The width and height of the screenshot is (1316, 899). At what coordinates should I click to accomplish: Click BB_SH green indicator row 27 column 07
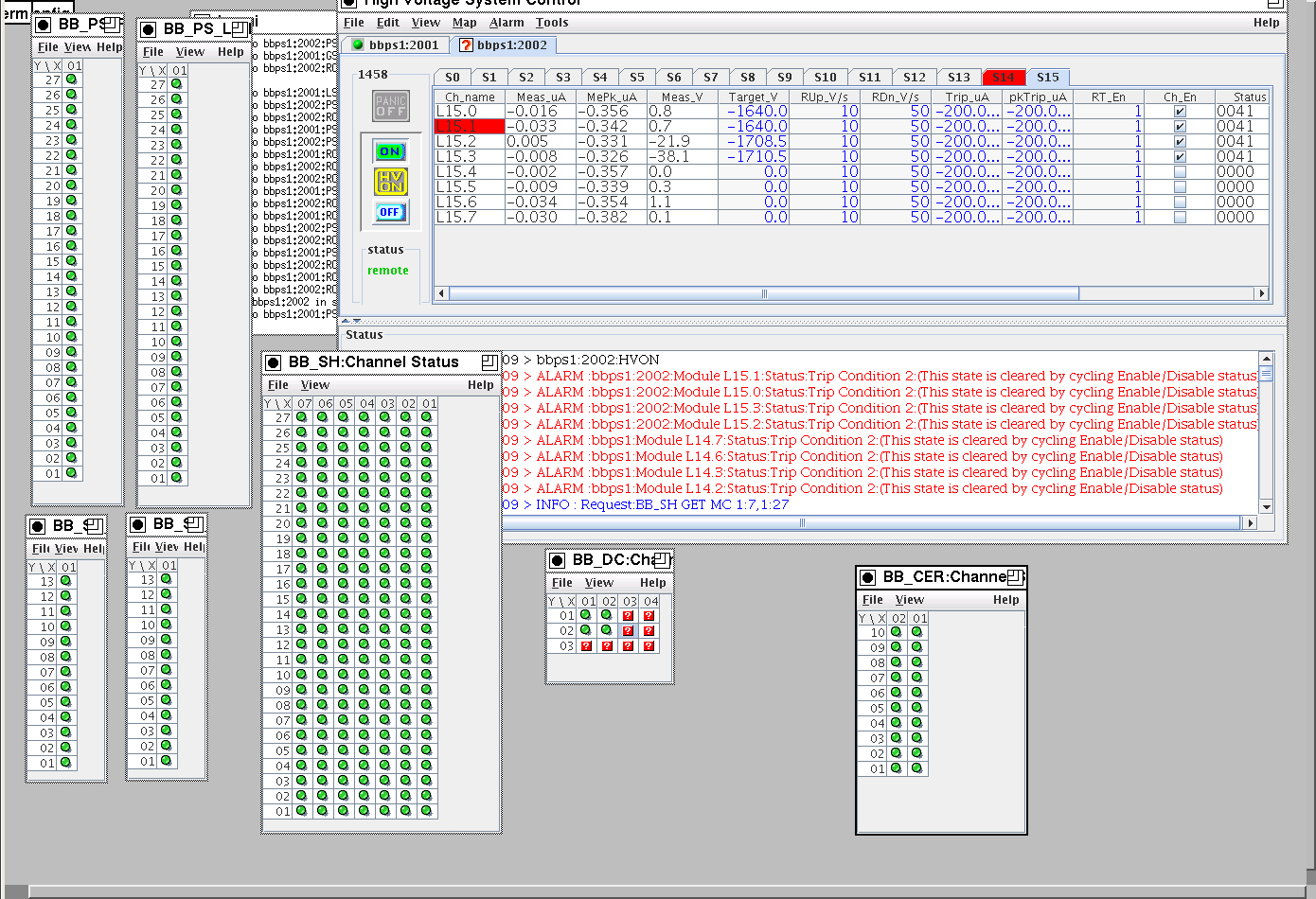click(302, 417)
